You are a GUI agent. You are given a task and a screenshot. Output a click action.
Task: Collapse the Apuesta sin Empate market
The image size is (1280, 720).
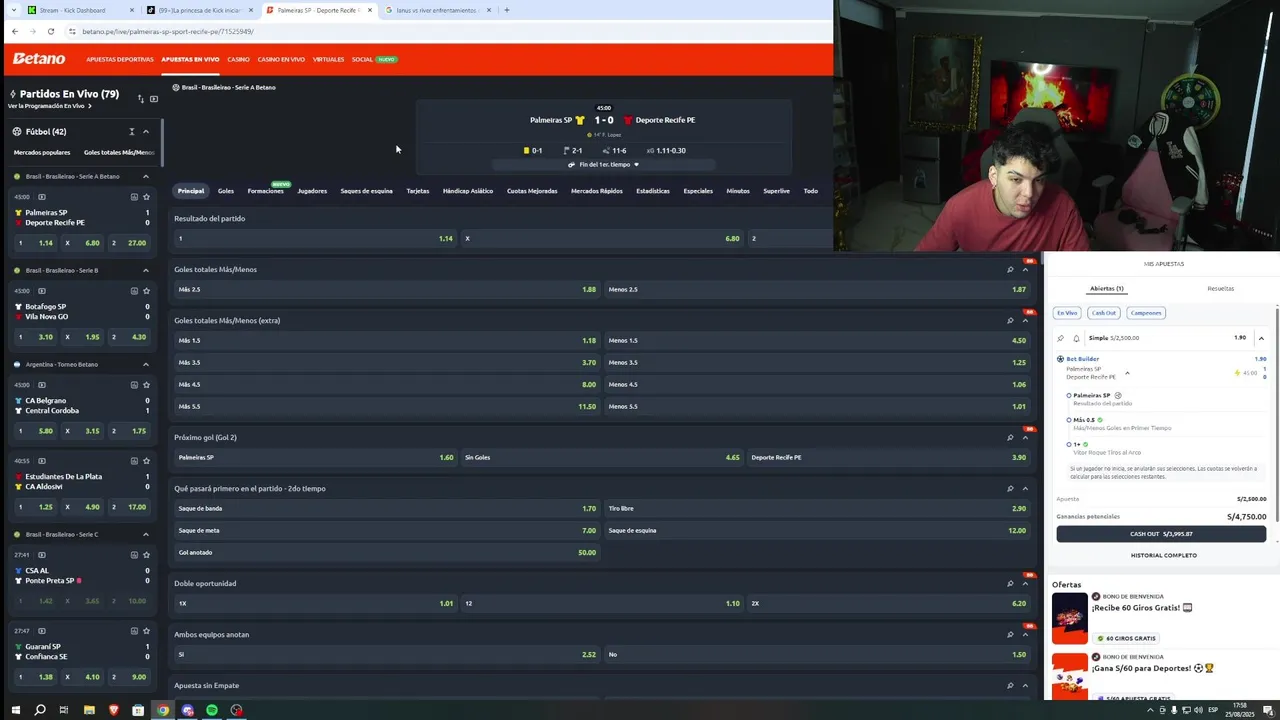[x=1025, y=685]
